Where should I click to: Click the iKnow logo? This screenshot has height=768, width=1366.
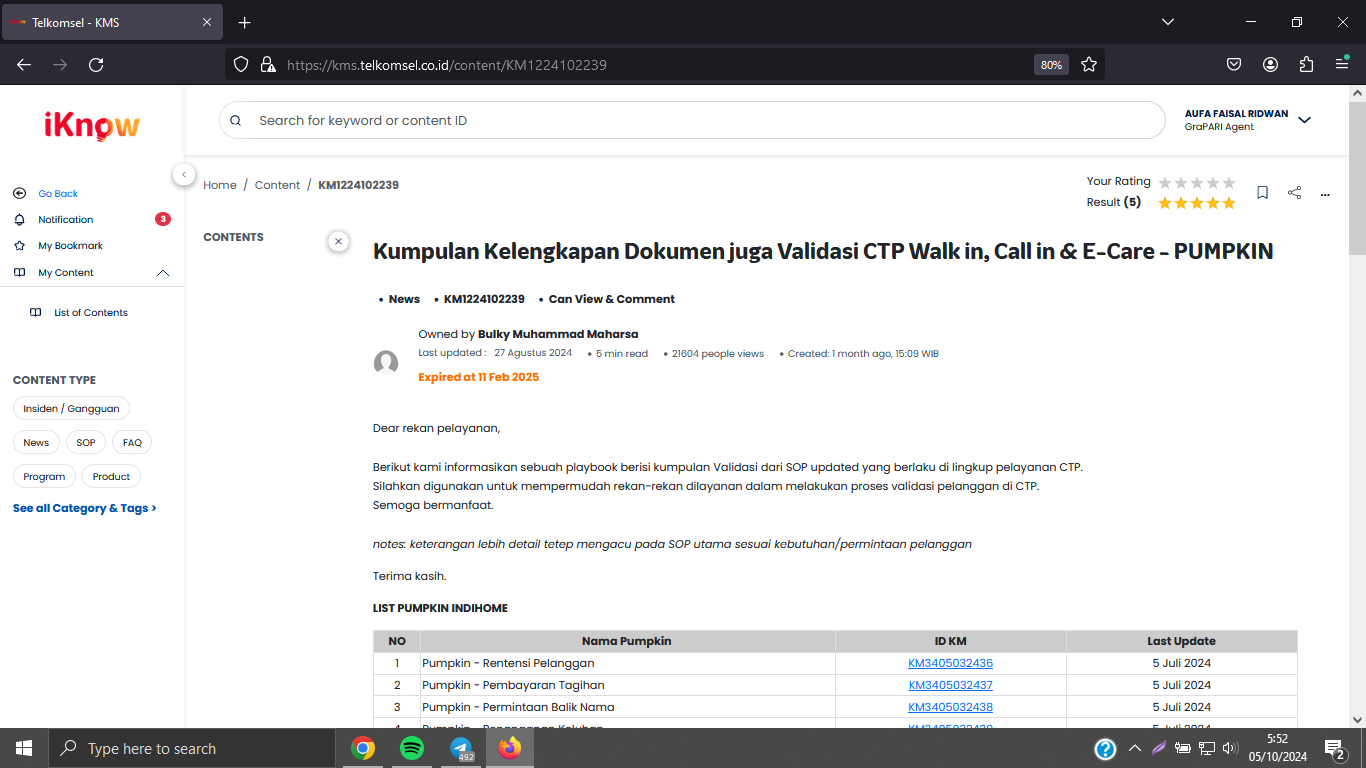(92, 125)
